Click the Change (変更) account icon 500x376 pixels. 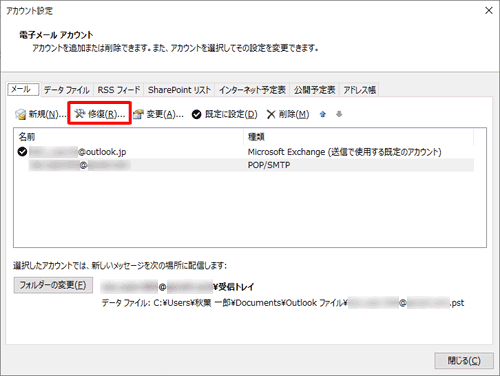tap(138, 114)
